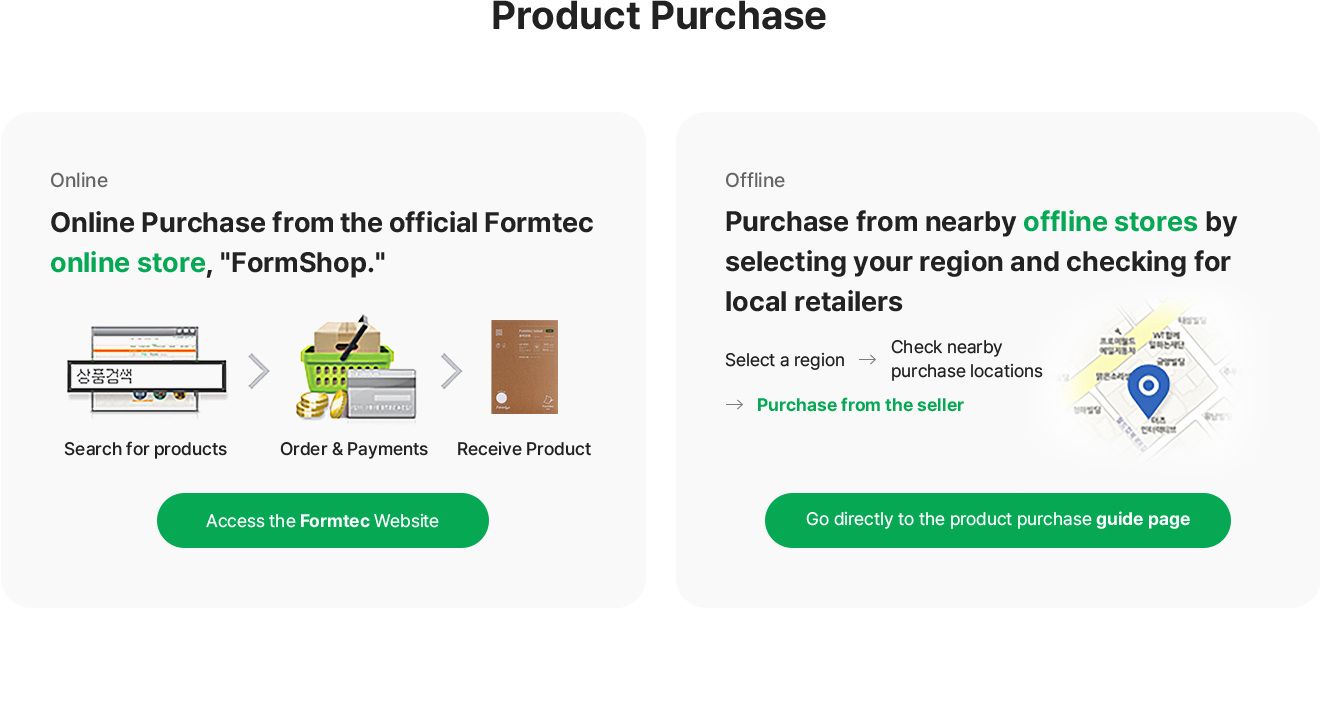Go directly to the product purchase guide page
This screenshot has height=707, width=1320.
coord(998,520)
